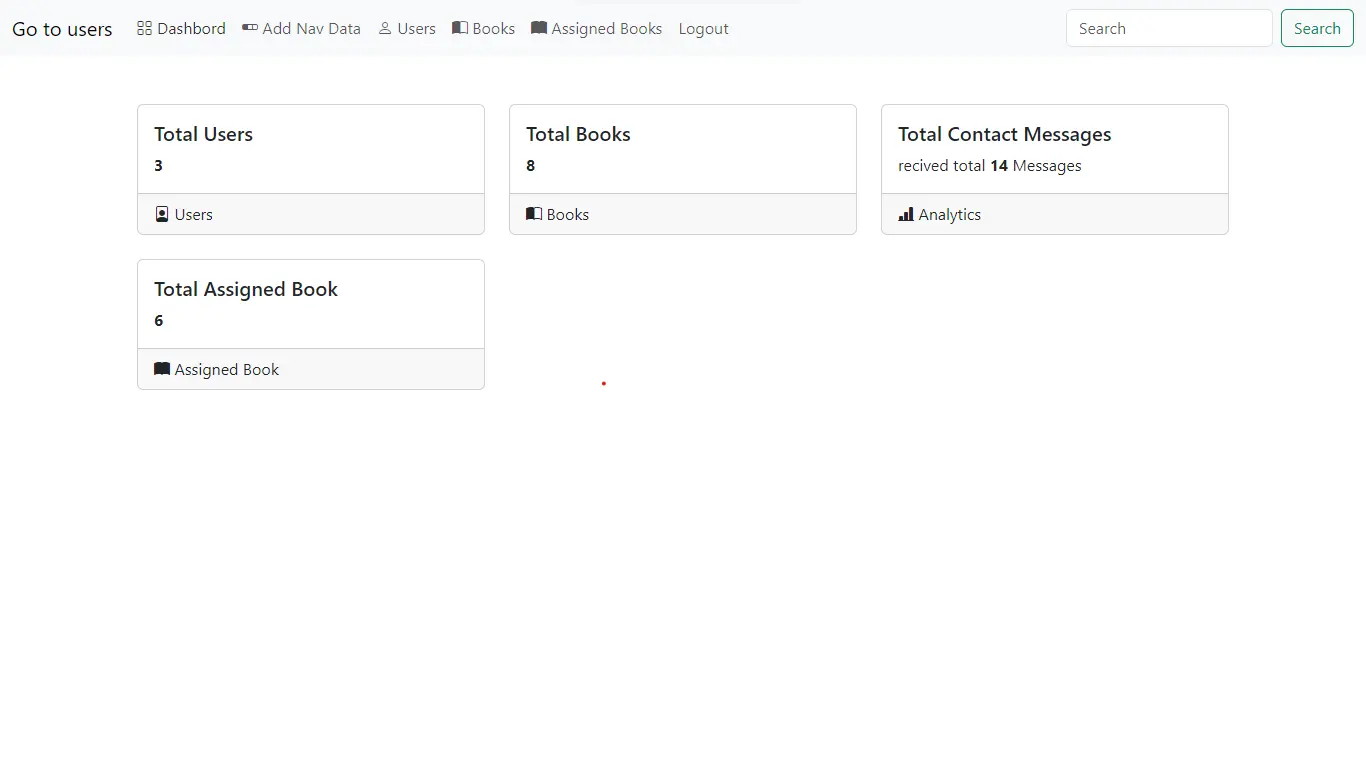Click the book icon in Total Books card footer
The image size is (1366, 768).
tap(534, 214)
